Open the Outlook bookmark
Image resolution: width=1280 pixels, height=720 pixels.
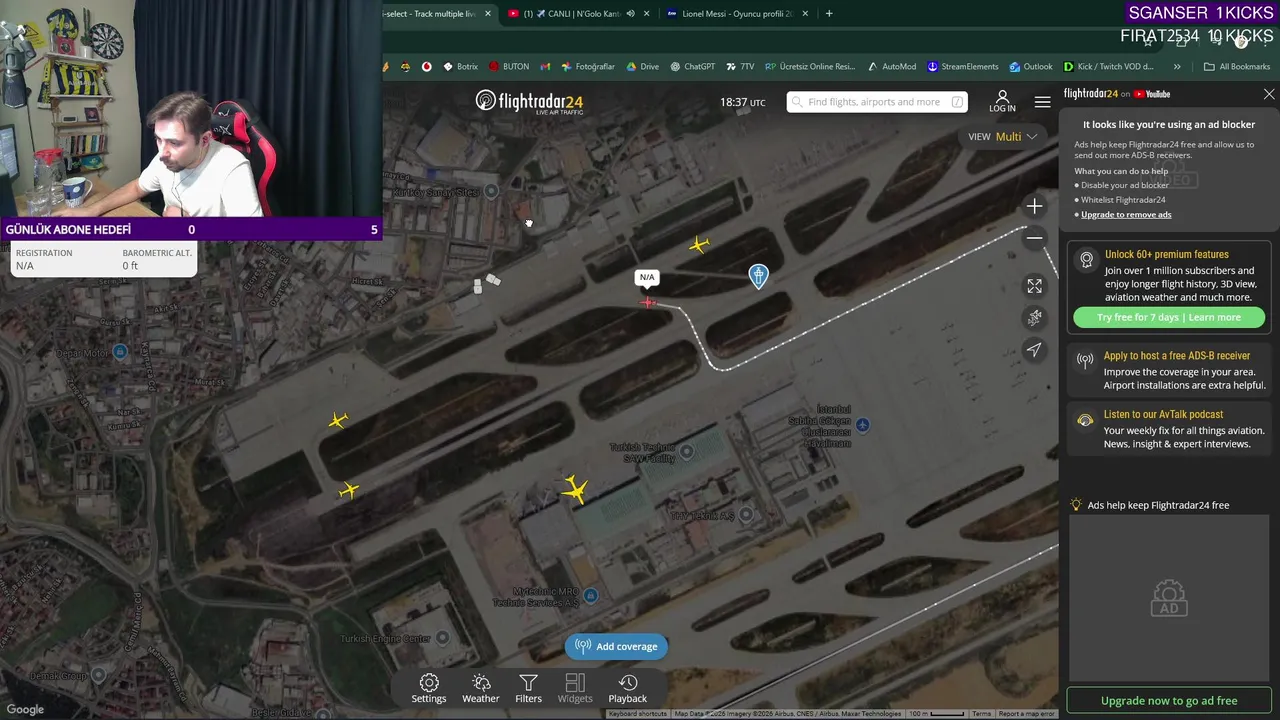[x=1031, y=67]
